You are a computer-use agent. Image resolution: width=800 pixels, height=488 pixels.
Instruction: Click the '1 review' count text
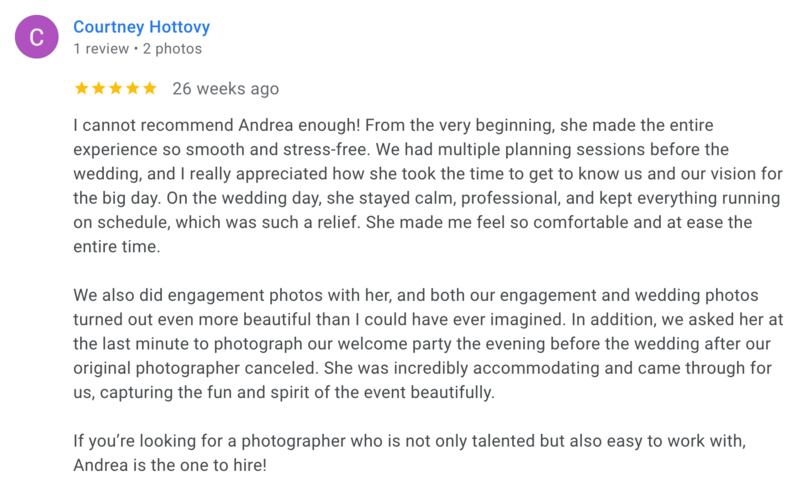click(x=101, y=48)
